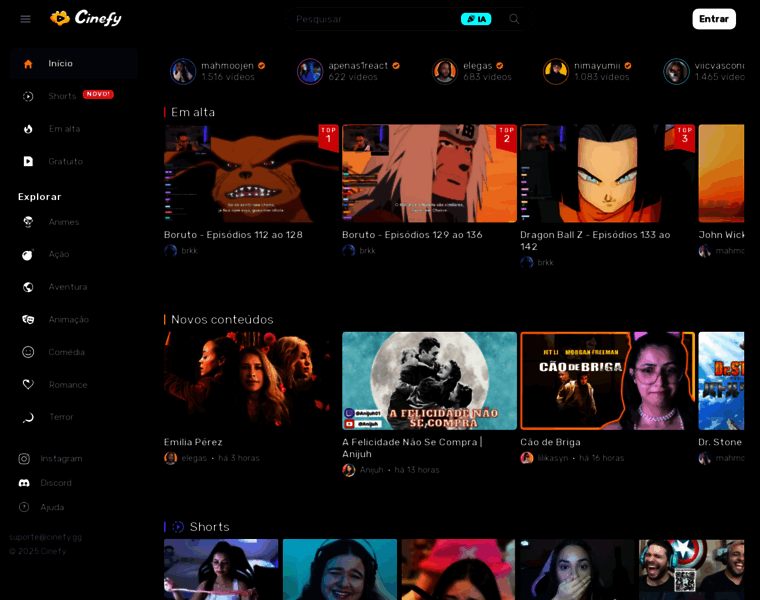Screen dimensions: 760x600
Task: Click the magnifying glass search icon
Action: pyautogui.click(x=514, y=19)
